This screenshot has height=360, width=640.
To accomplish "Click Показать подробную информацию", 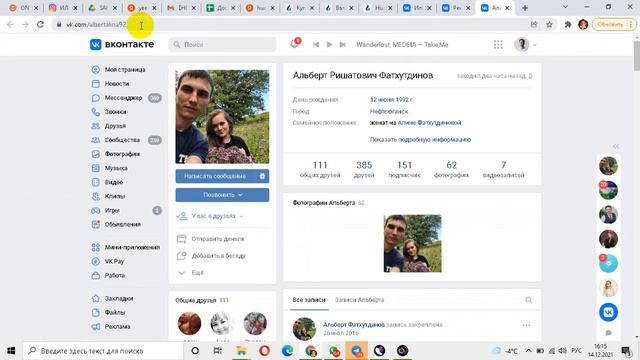I will [x=420, y=140].
